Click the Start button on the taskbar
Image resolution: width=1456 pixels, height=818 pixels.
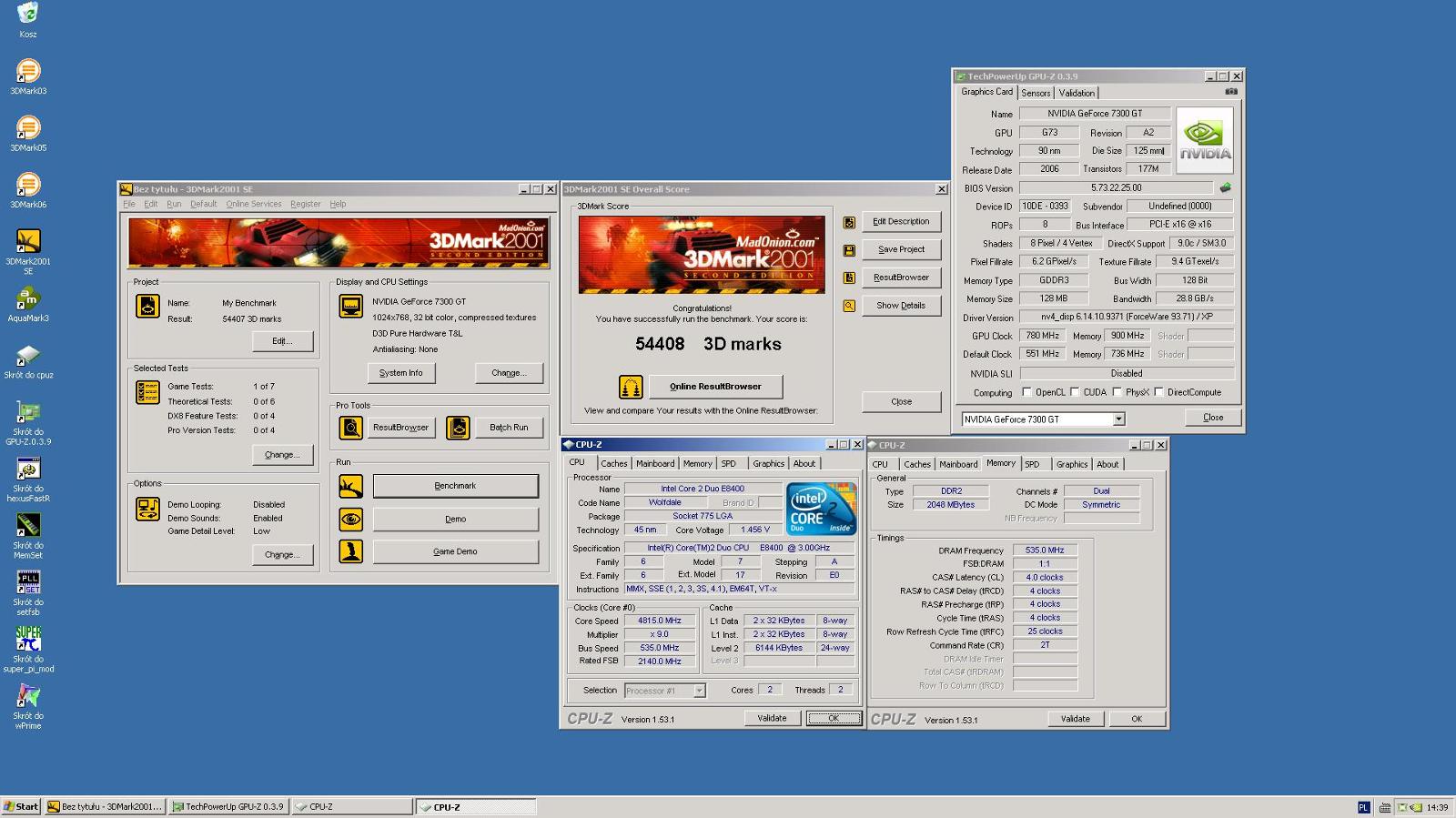[21, 806]
